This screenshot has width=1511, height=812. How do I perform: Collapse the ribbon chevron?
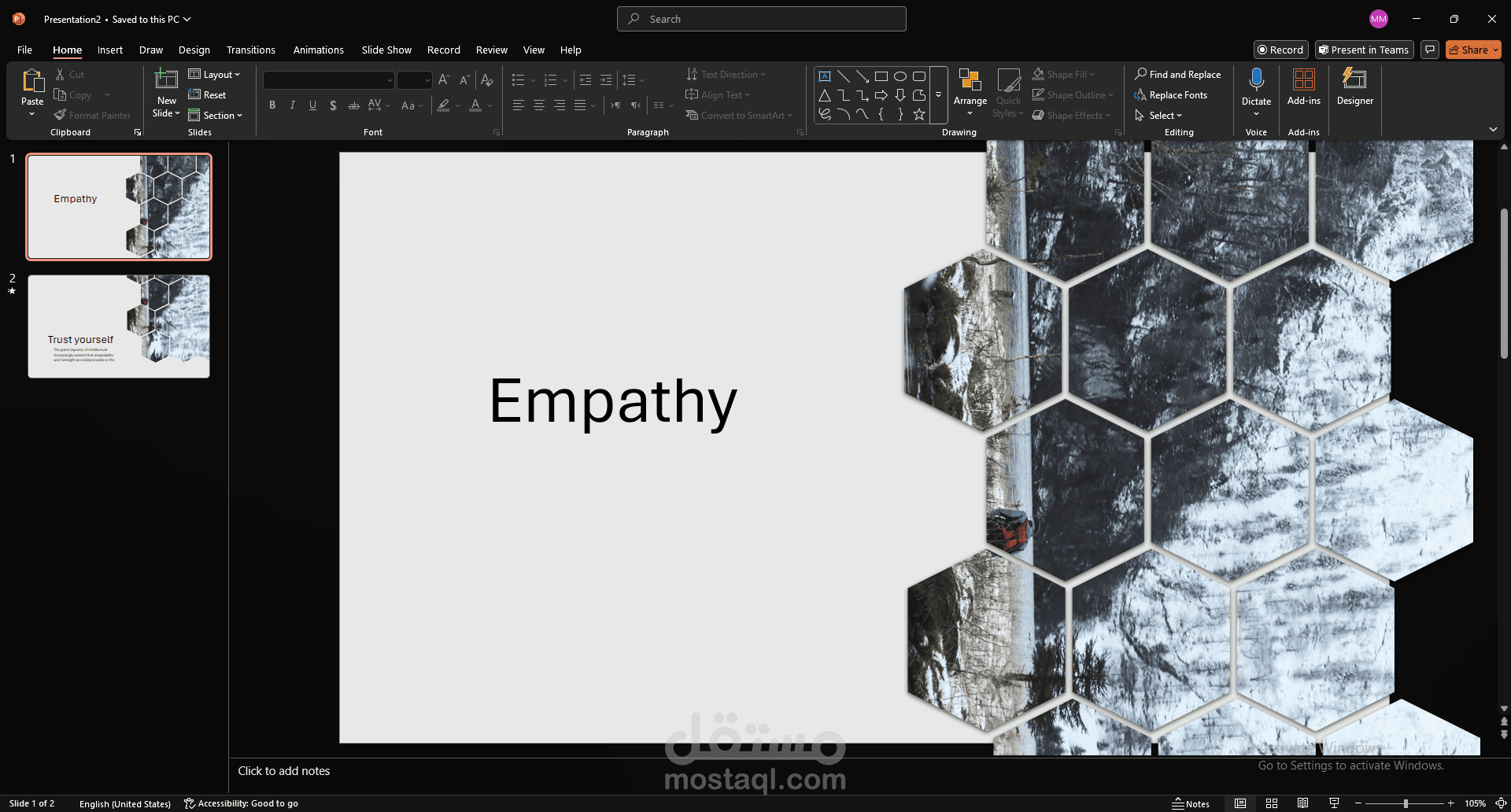coord(1493,129)
